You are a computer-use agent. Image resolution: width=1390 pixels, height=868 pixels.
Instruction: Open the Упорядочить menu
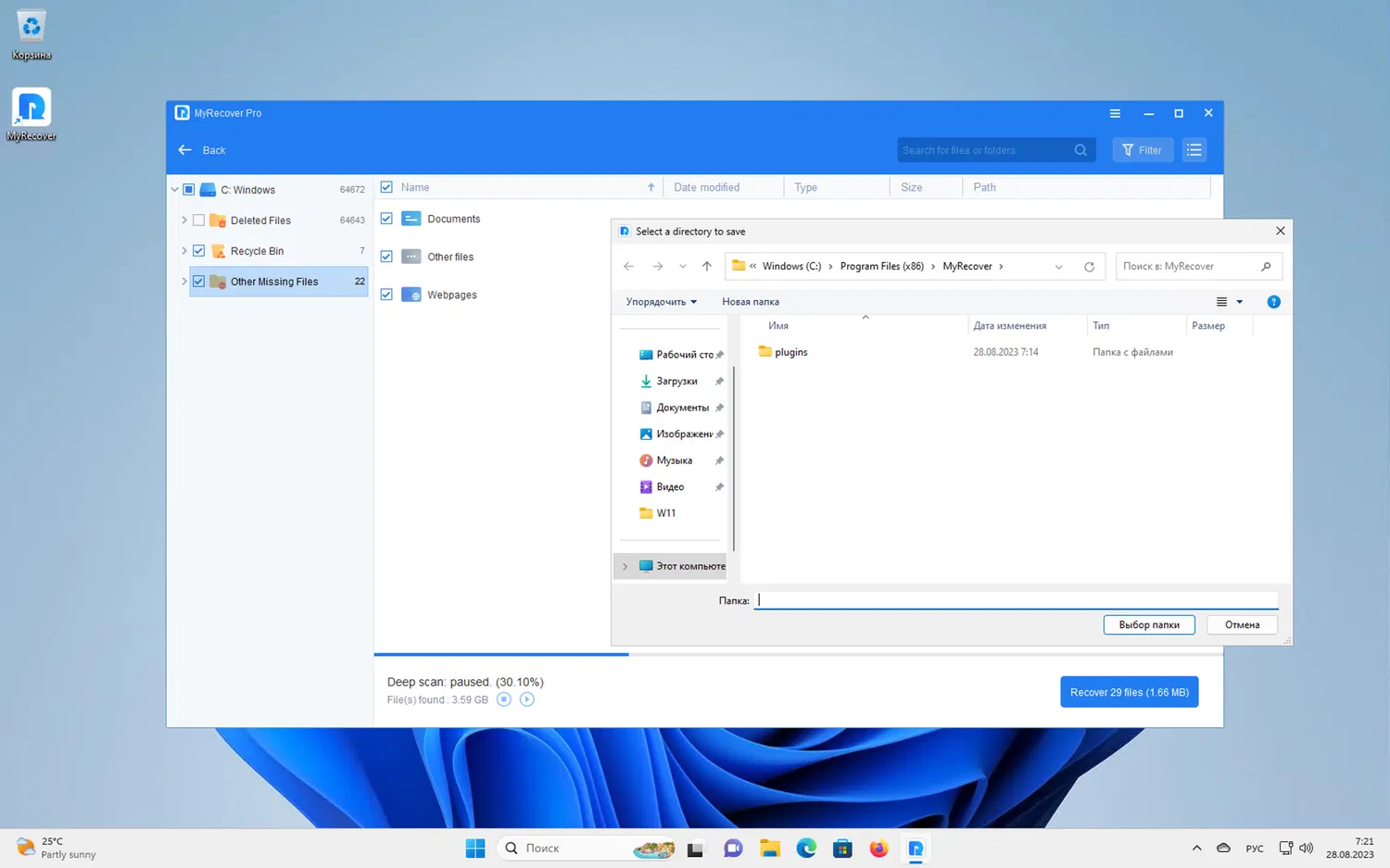[x=660, y=301]
